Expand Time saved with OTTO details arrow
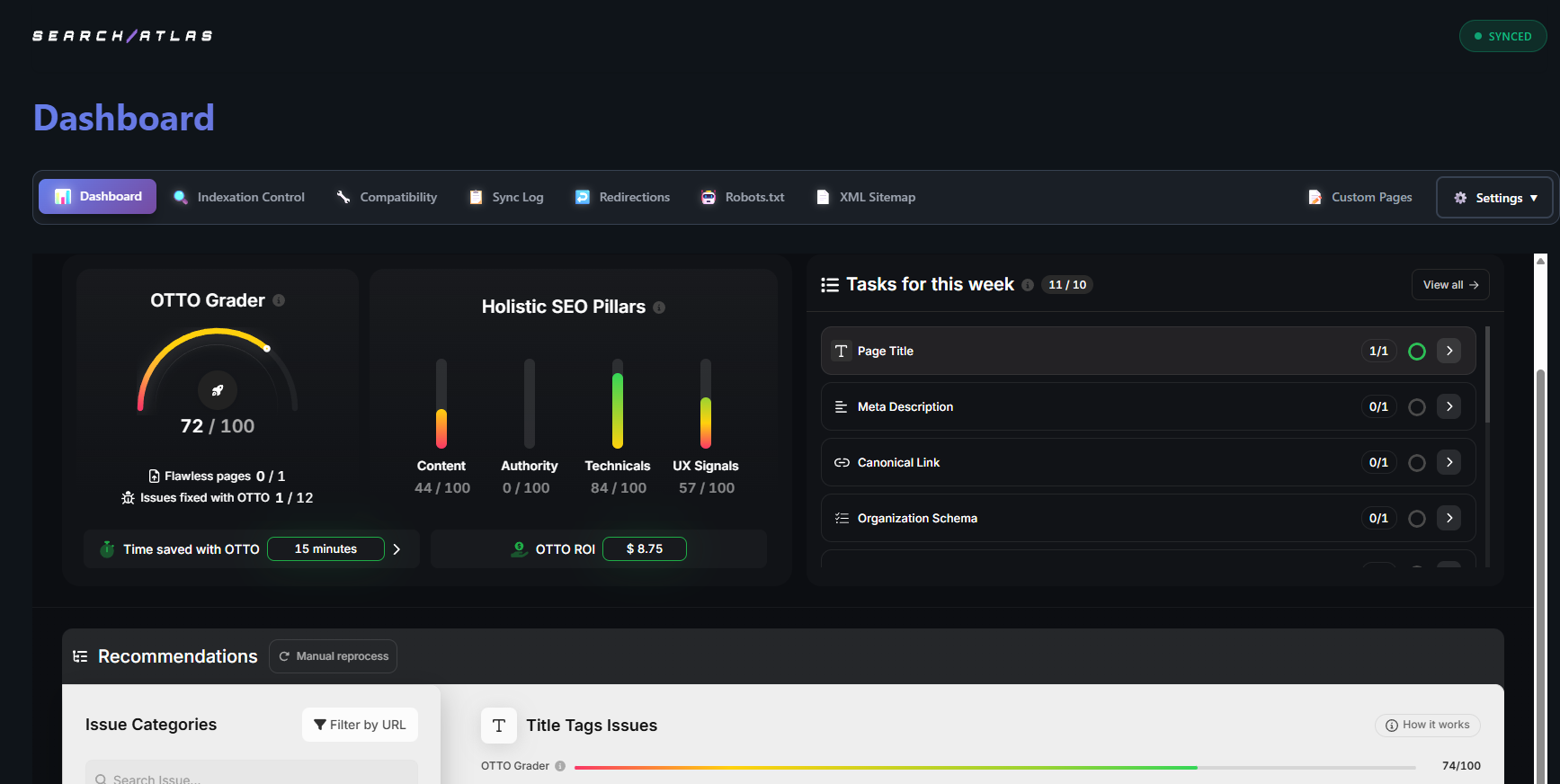The height and width of the screenshot is (784, 1560). pos(397,549)
